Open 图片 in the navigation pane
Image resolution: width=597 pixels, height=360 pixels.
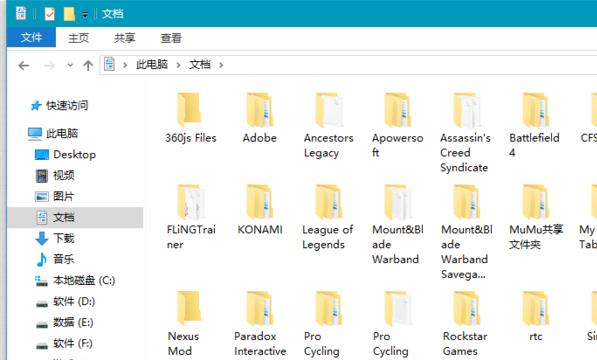[55, 196]
